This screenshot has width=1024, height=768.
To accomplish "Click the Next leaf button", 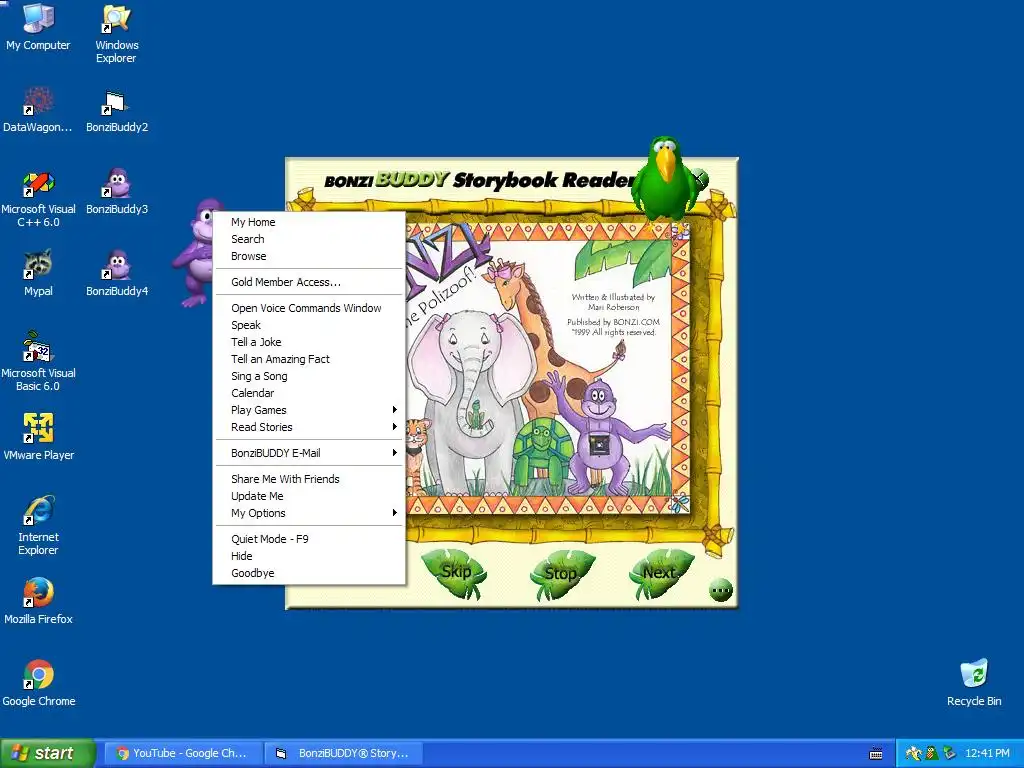I will click(660, 573).
